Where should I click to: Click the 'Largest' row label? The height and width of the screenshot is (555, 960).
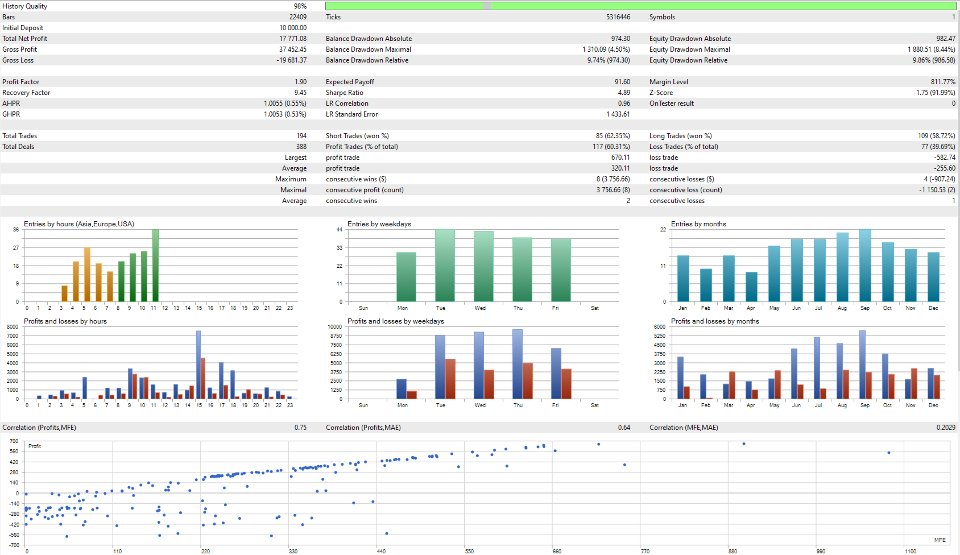(x=295, y=157)
